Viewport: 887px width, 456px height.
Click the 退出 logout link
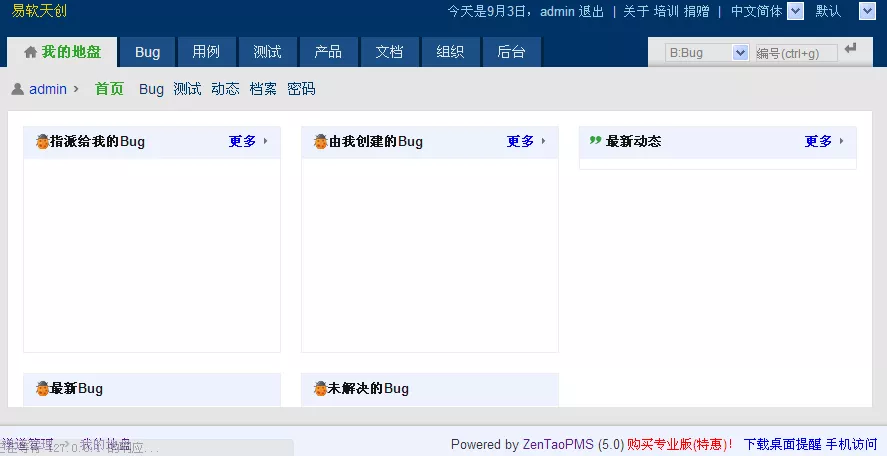[x=591, y=11]
